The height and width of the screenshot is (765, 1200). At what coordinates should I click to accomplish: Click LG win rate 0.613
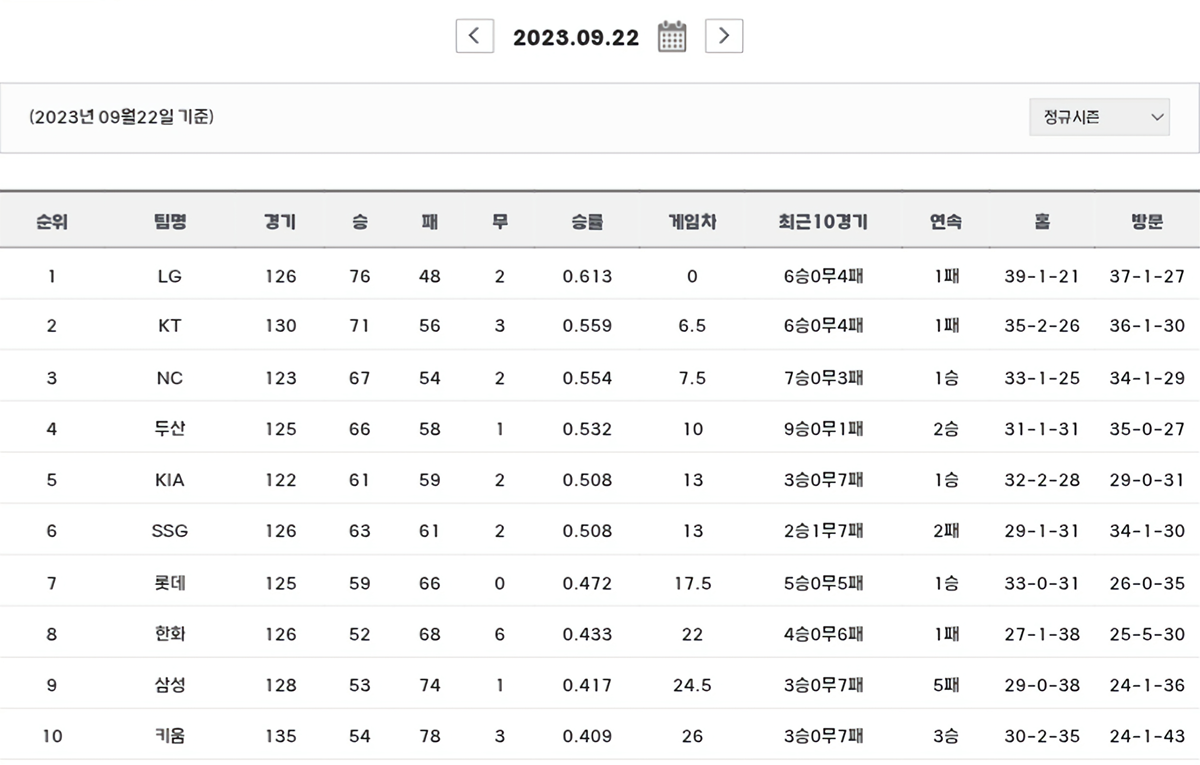tap(587, 276)
